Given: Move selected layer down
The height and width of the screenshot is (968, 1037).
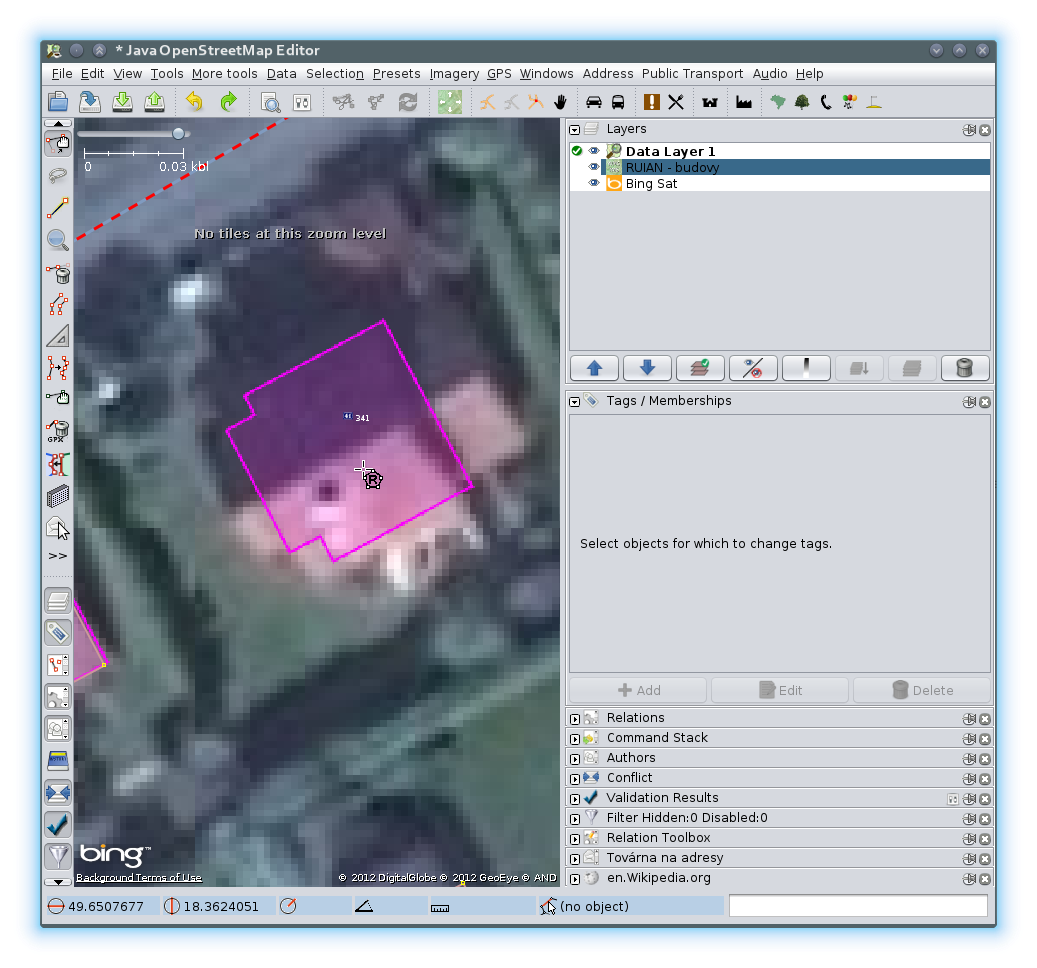Looking at the screenshot, I should pos(647,368).
